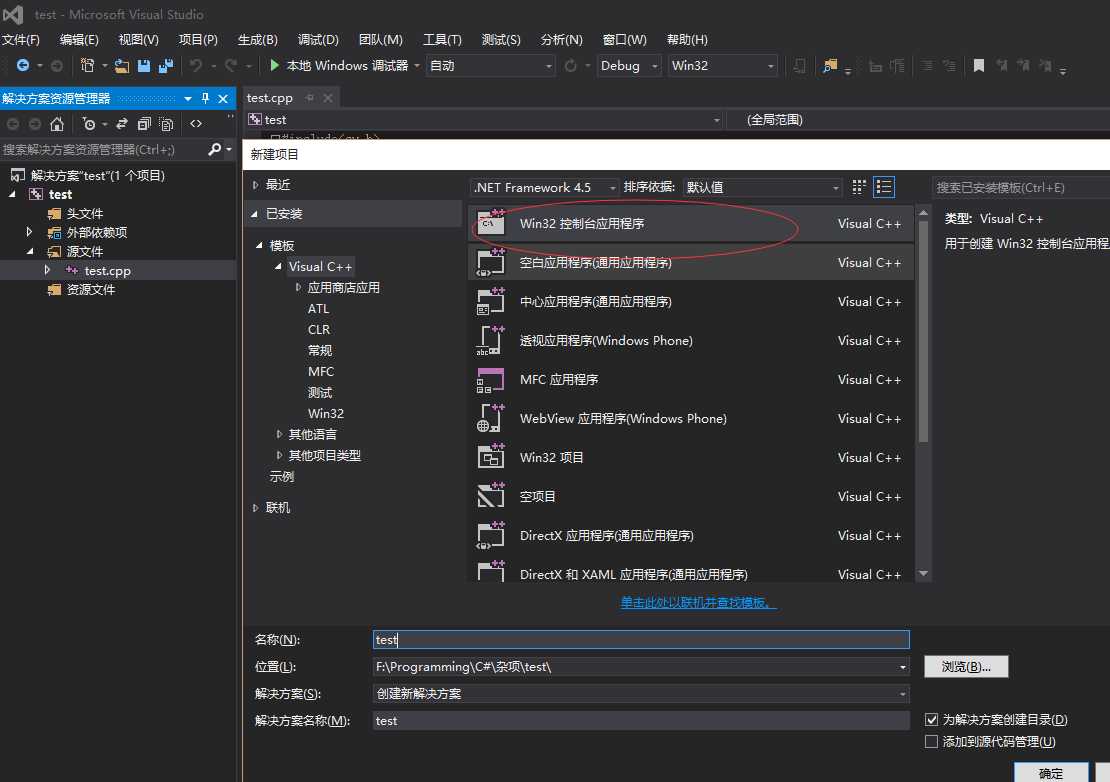This screenshot has height=782, width=1110.
Task: Expand test.cpp in Solution Explorer
Action: (x=47, y=270)
